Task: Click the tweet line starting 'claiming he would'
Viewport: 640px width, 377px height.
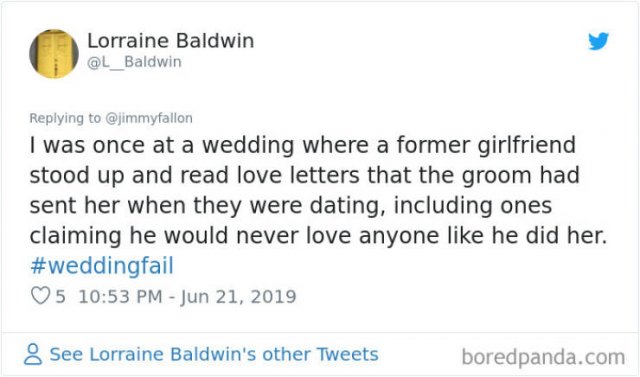Action: pyautogui.click(x=318, y=236)
